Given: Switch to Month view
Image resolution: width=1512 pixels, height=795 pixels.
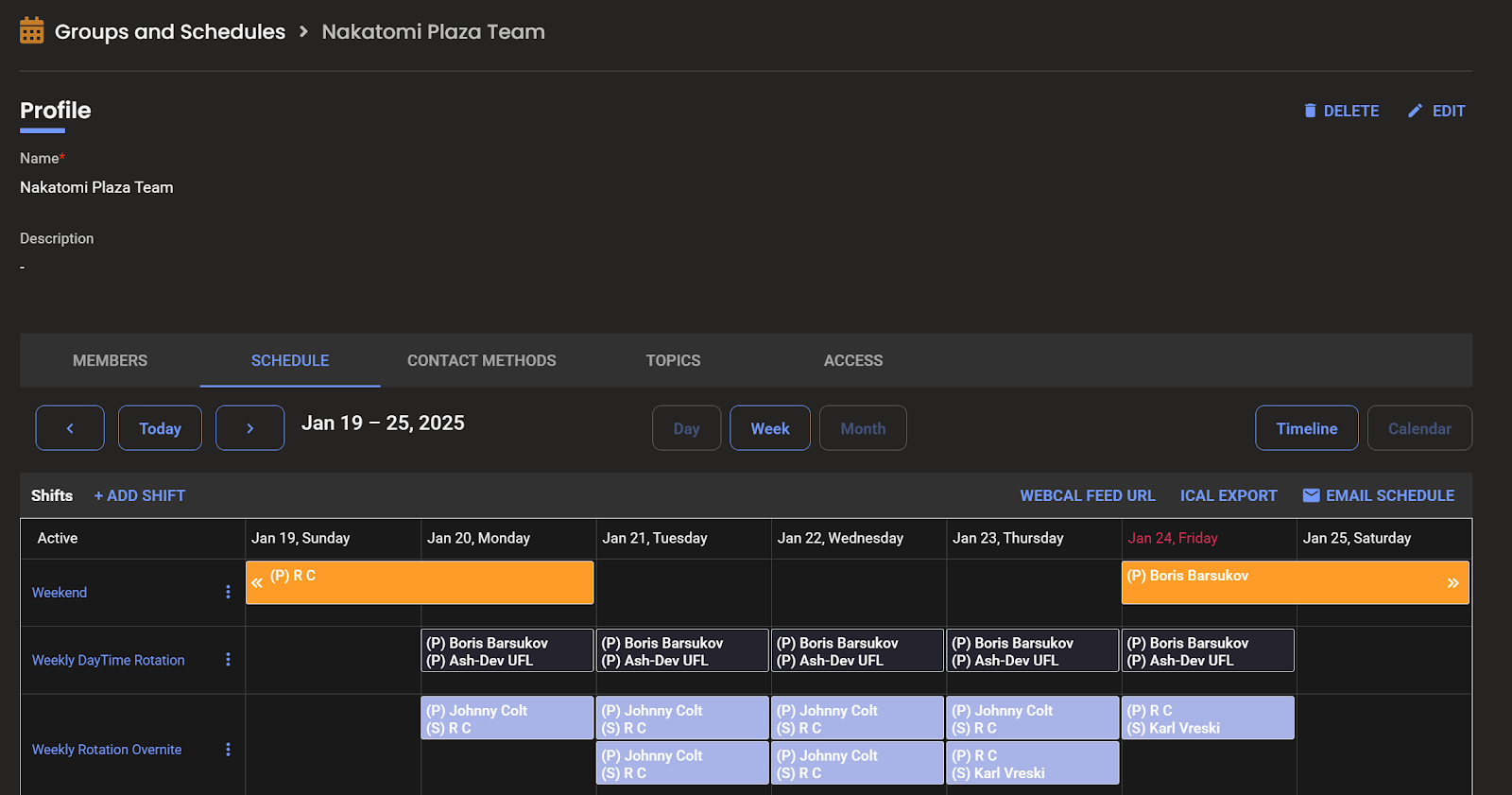Looking at the screenshot, I should (863, 428).
